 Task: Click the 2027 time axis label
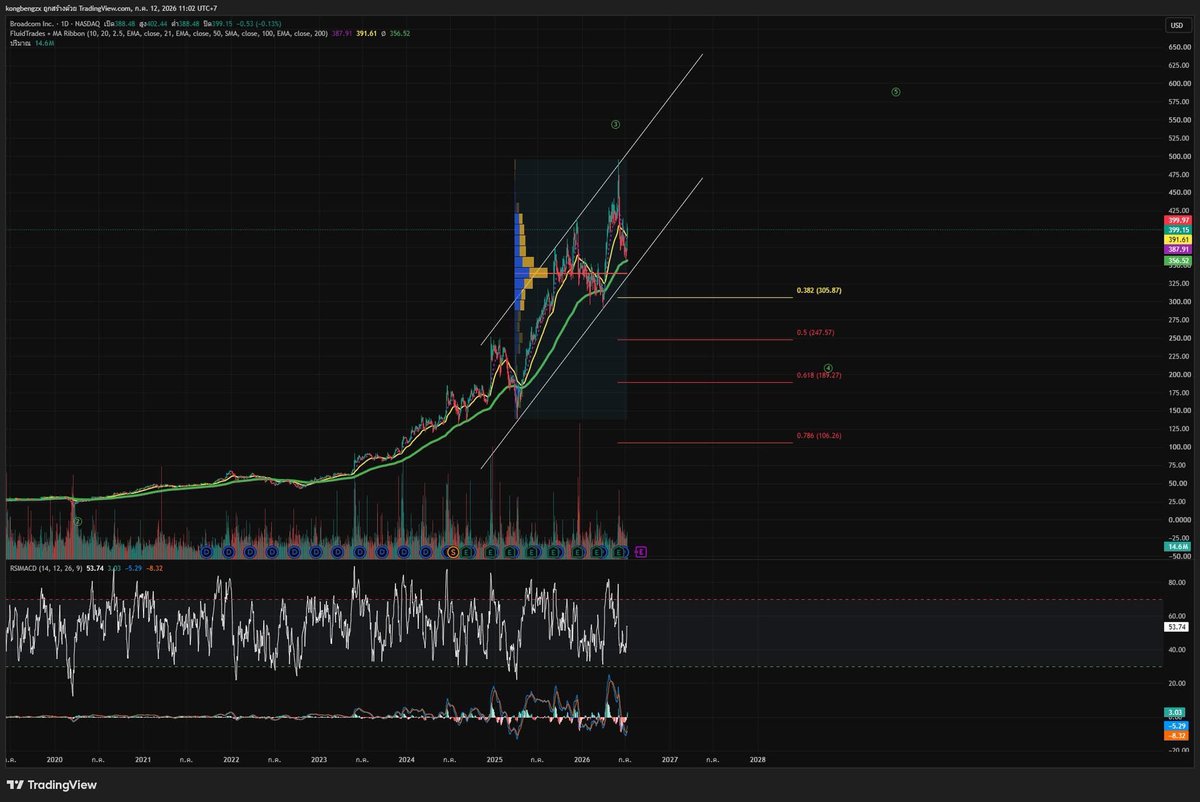tap(670, 760)
